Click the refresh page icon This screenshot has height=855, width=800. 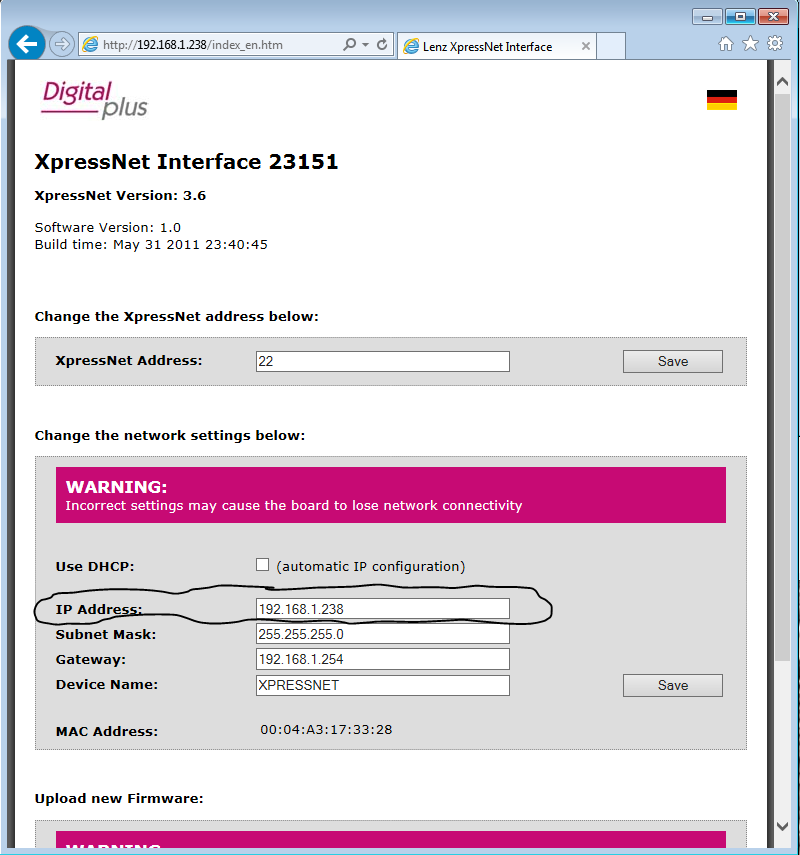click(382, 45)
